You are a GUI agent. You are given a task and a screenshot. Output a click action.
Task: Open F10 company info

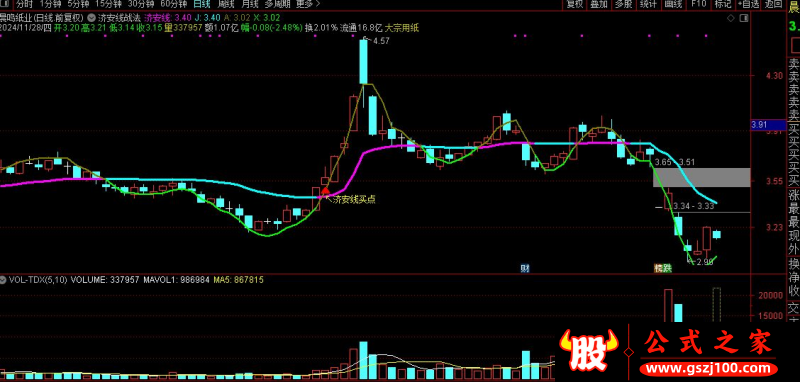(x=698, y=4)
